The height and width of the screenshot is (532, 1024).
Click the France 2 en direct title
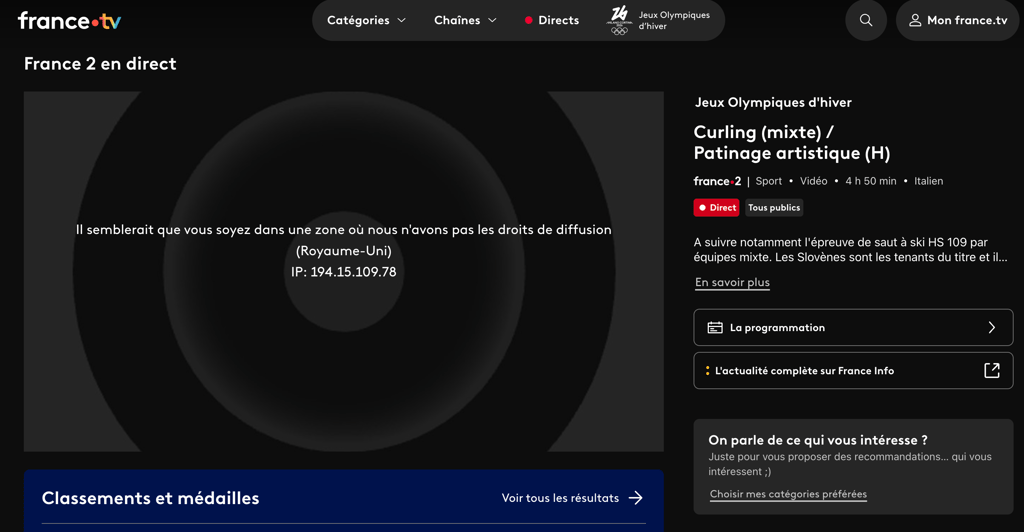pyautogui.click(x=100, y=64)
